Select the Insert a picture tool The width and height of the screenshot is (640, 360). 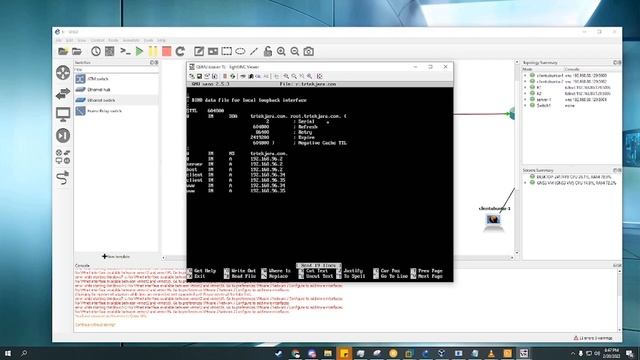[x=213, y=51]
